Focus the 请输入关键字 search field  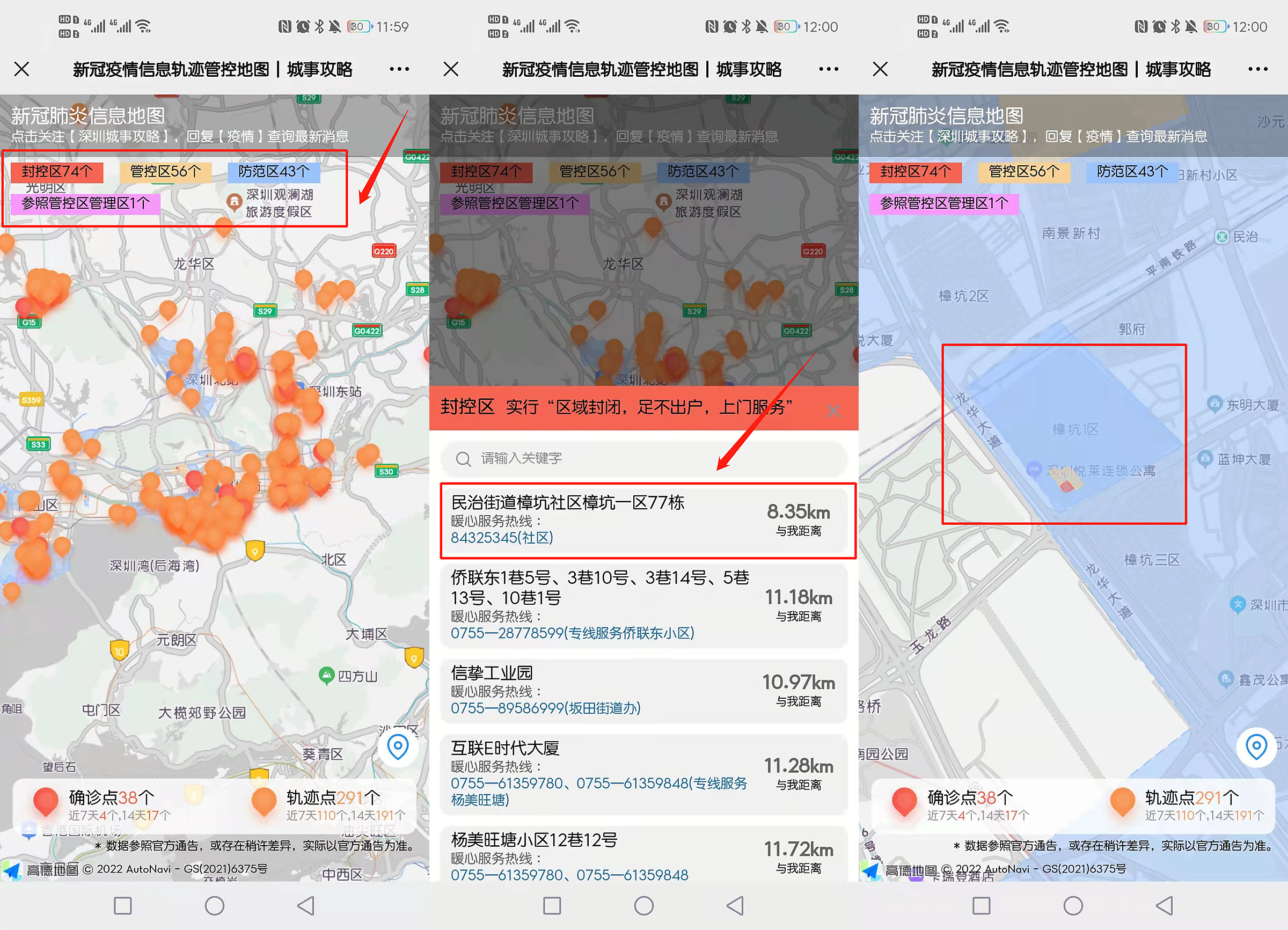(643, 459)
